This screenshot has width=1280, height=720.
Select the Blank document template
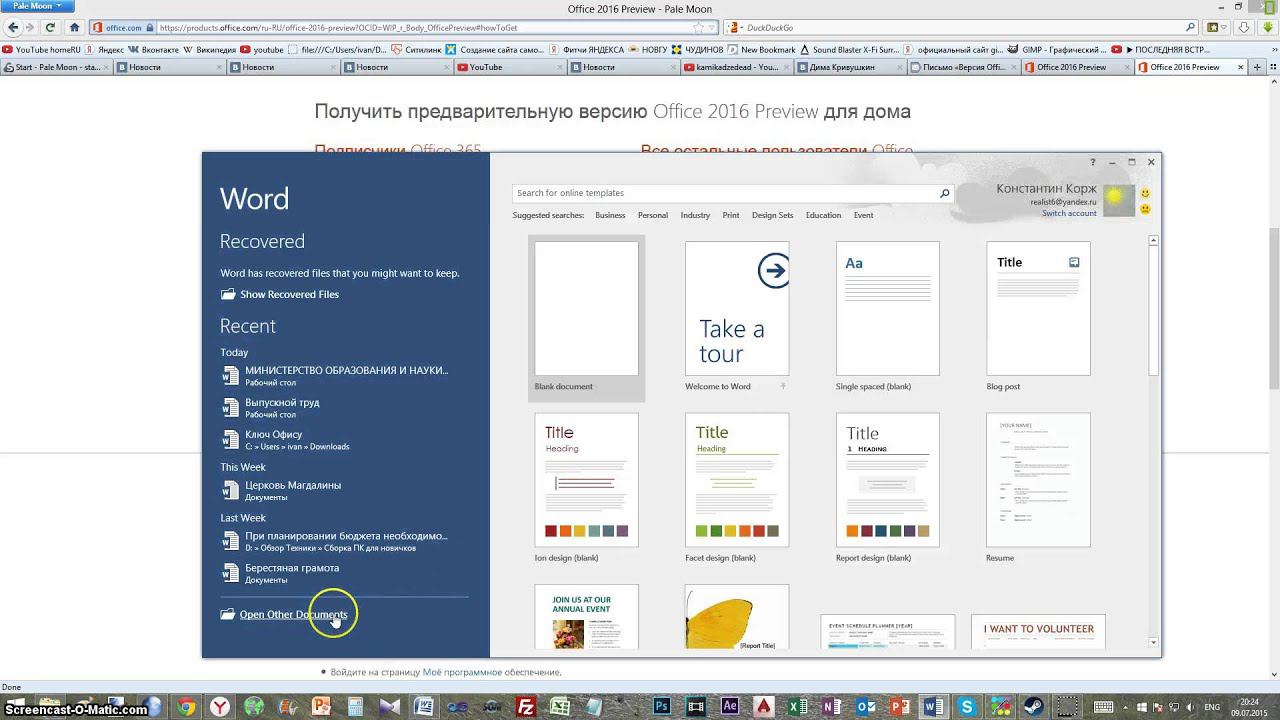pos(586,318)
